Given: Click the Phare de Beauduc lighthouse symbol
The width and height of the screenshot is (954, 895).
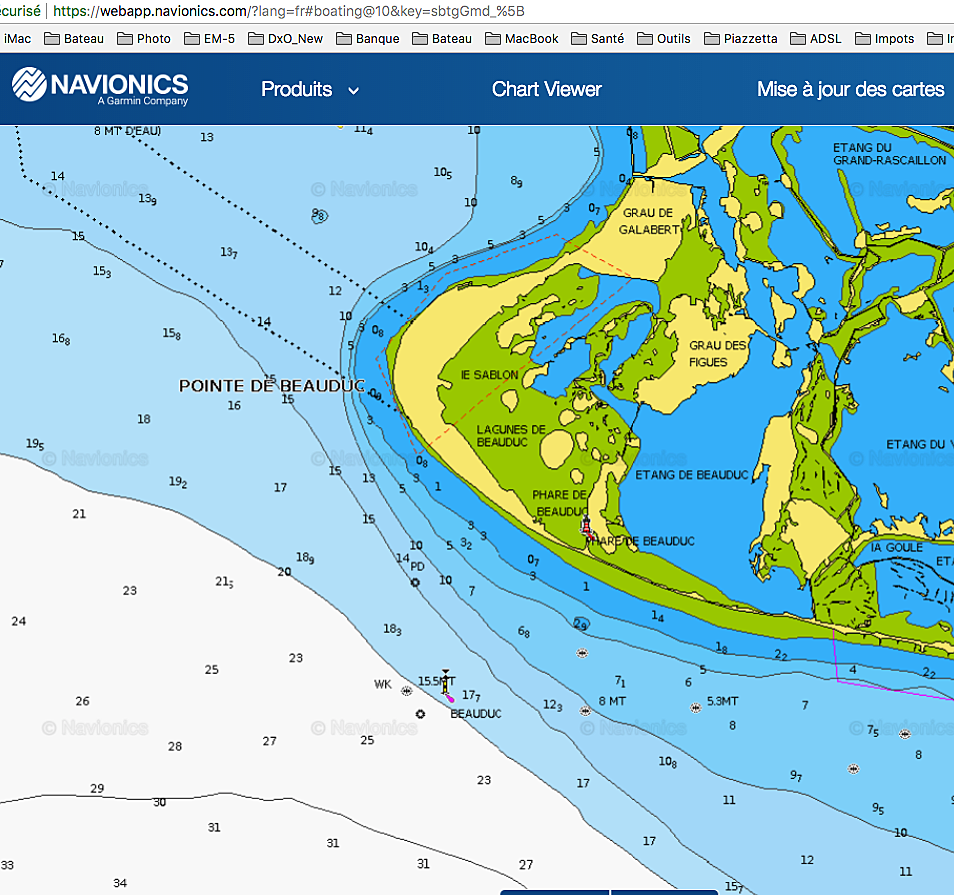Looking at the screenshot, I should pyautogui.click(x=587, y=528).
